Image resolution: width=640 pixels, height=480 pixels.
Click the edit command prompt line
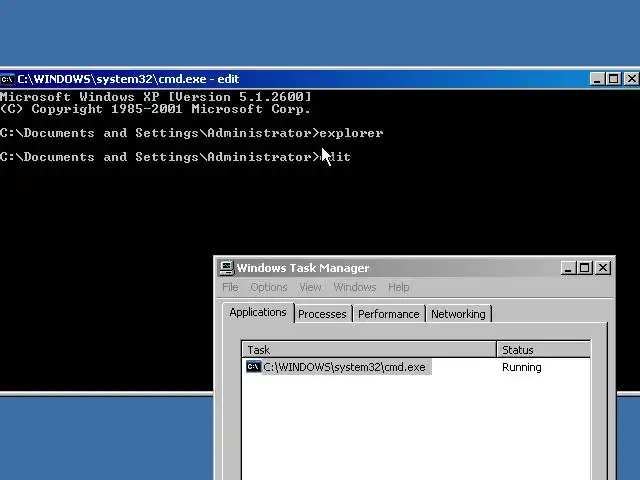pos(175,157)
